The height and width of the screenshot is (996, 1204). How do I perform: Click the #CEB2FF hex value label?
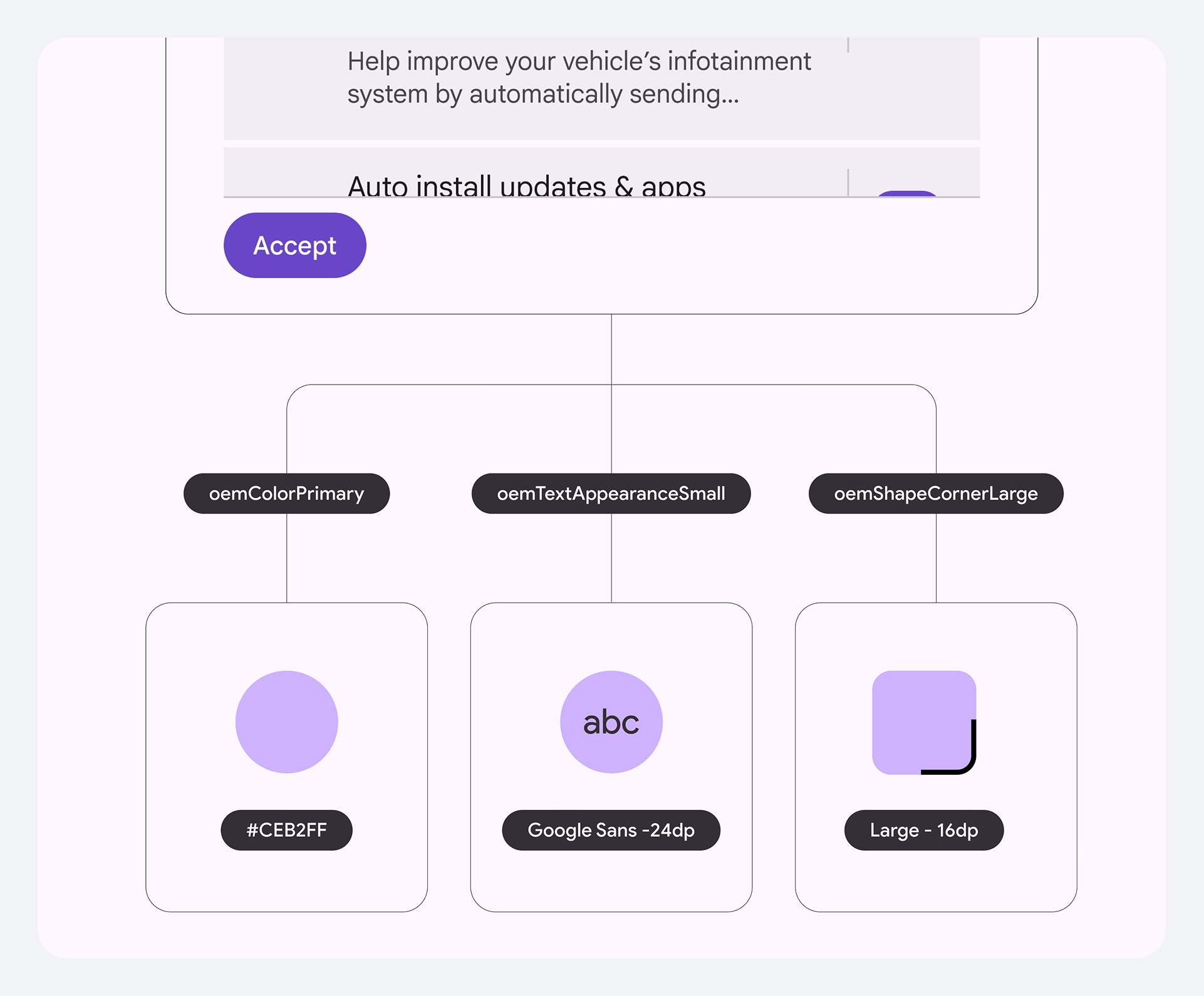pyautogui.click(x=286, y=830)
